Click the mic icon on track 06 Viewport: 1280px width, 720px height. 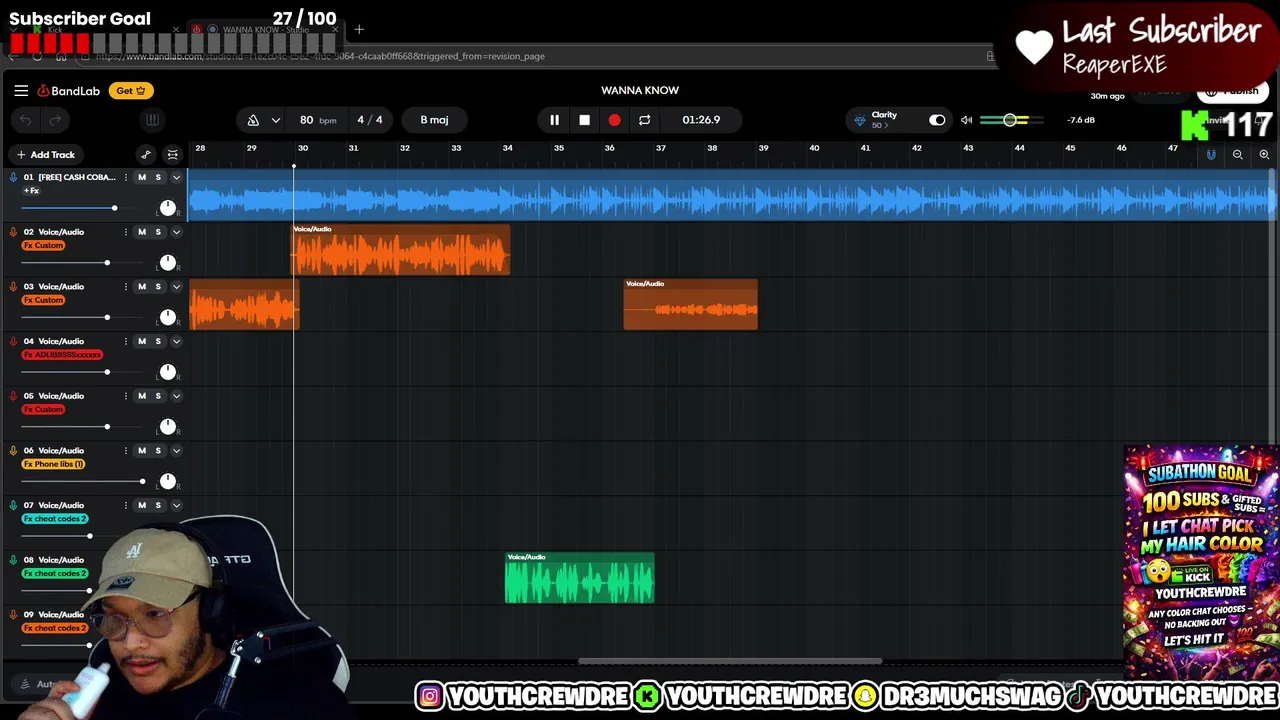point(13,451)
